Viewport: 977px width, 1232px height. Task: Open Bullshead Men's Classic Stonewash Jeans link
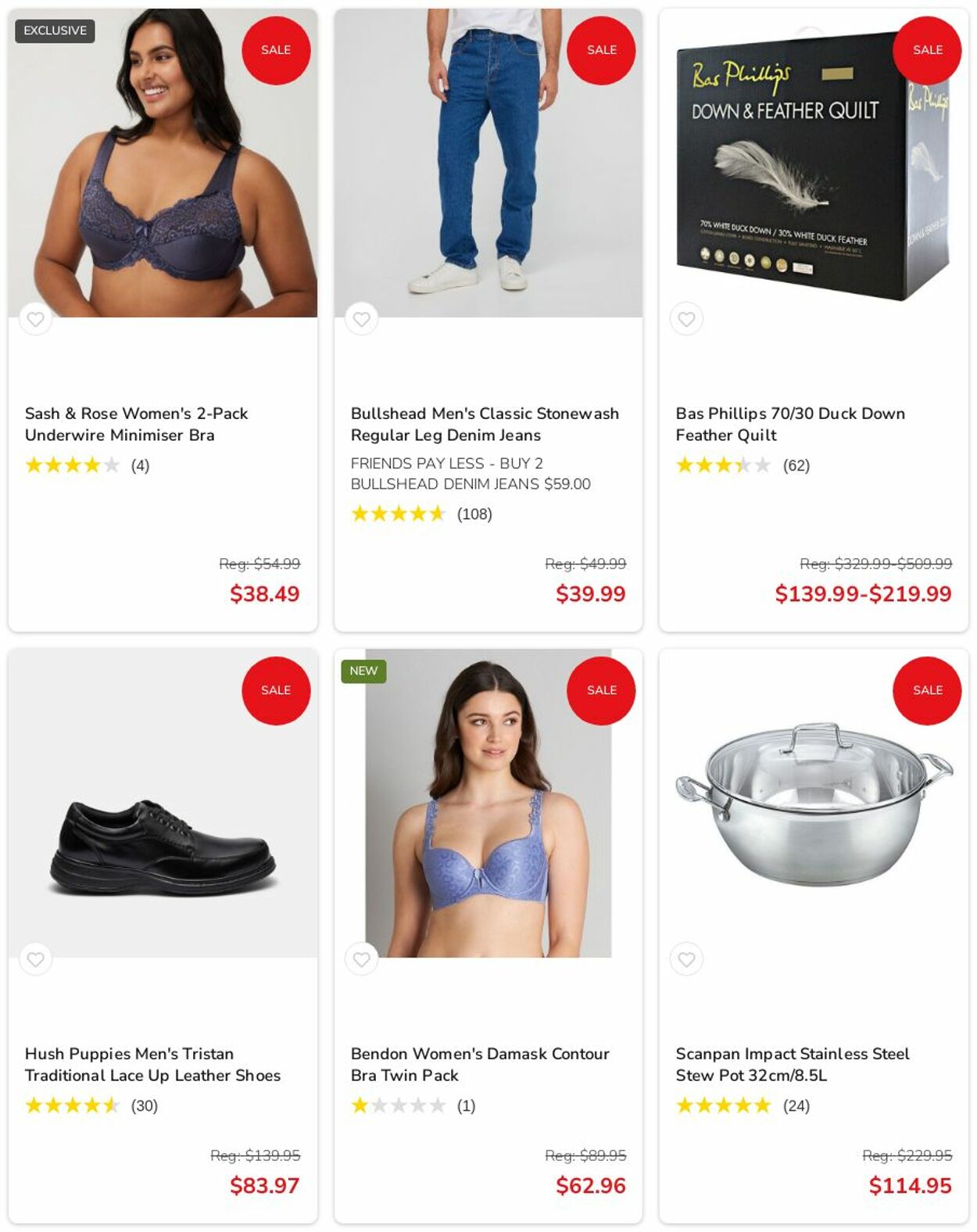click(485, 424)
